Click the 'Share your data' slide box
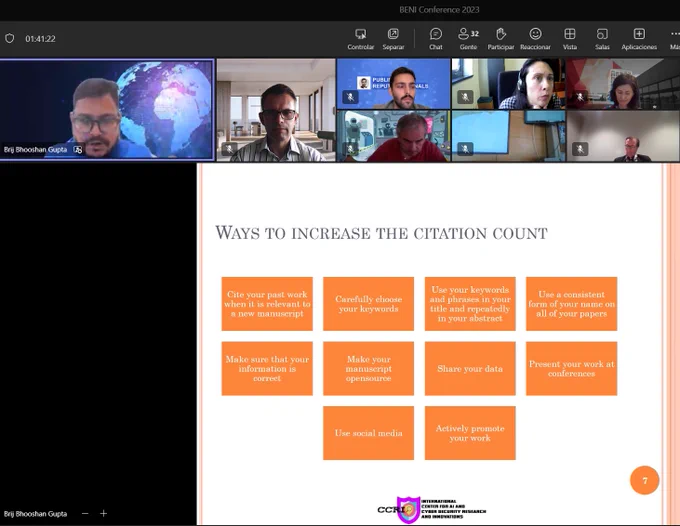Image resolution: width=680 pixels, height=526 pixels. point(470,369)
